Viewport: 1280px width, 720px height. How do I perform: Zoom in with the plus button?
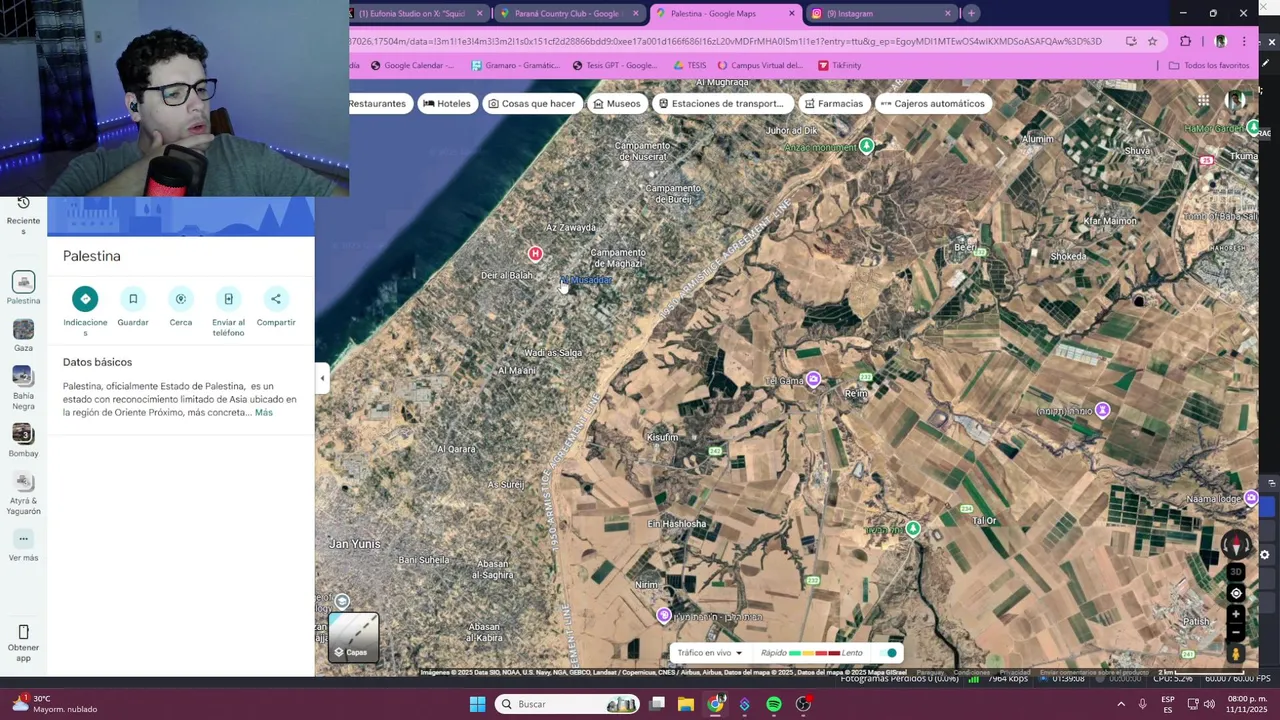[1236, 614]
